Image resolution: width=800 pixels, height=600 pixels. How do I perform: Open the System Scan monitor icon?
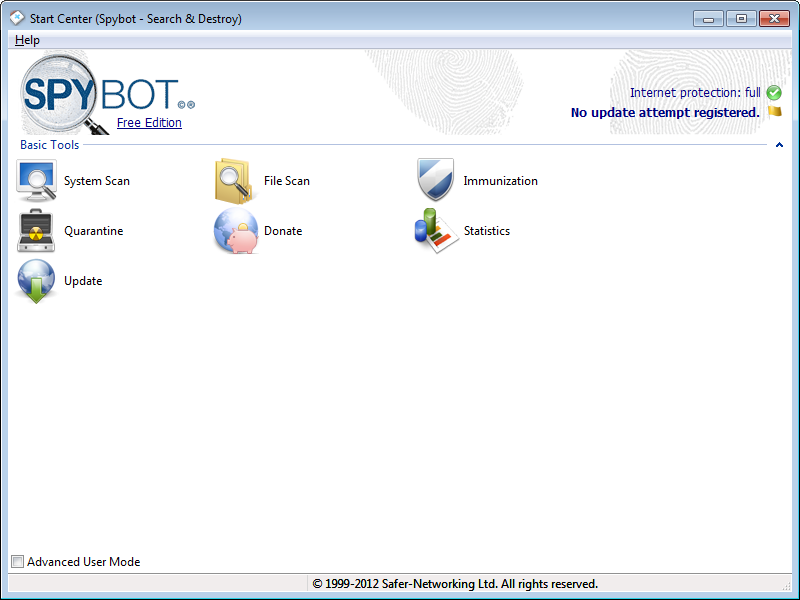pos(37,181)
